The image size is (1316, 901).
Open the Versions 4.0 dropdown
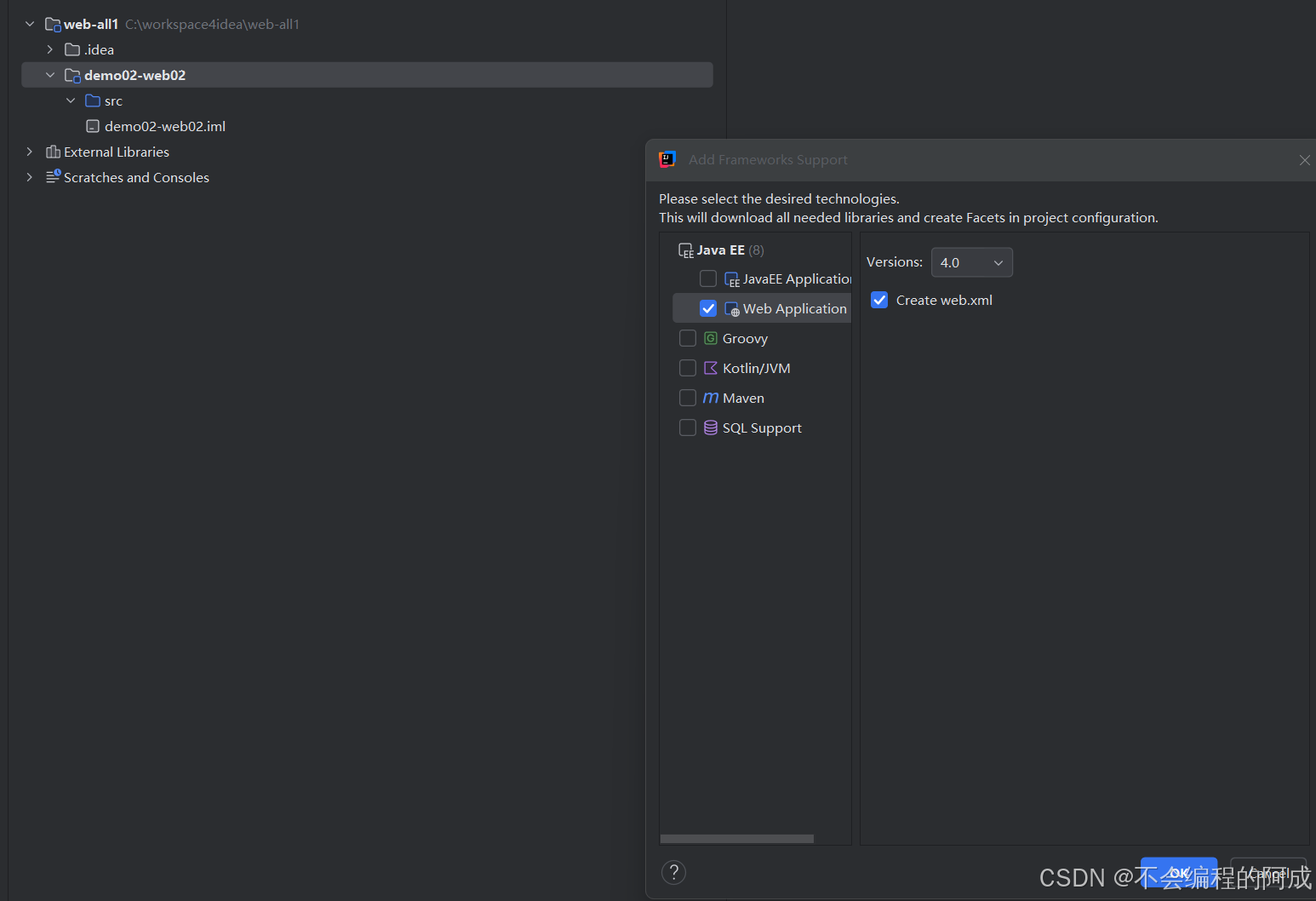[972, 262]
